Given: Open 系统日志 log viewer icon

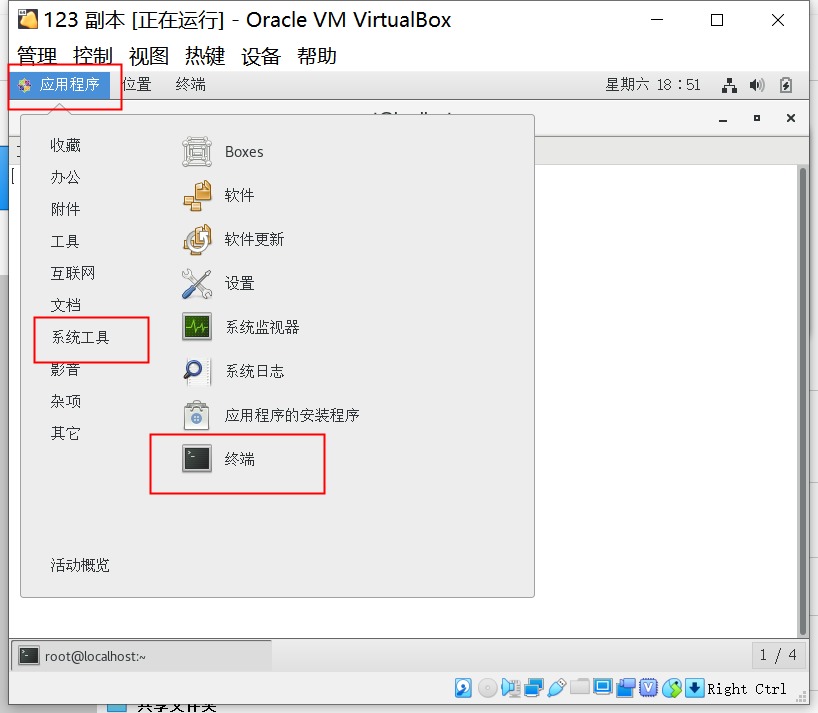Looking at the screenshot, I should point(197,371).
